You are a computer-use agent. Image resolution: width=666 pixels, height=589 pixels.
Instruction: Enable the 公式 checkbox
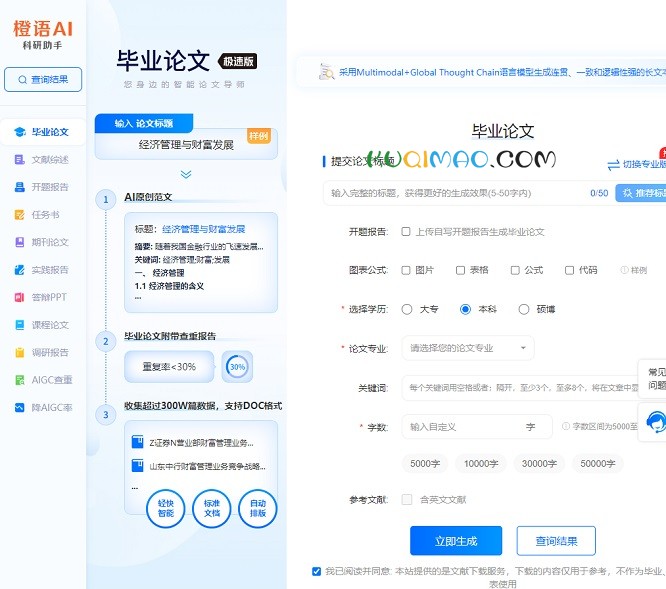point(515,270)
